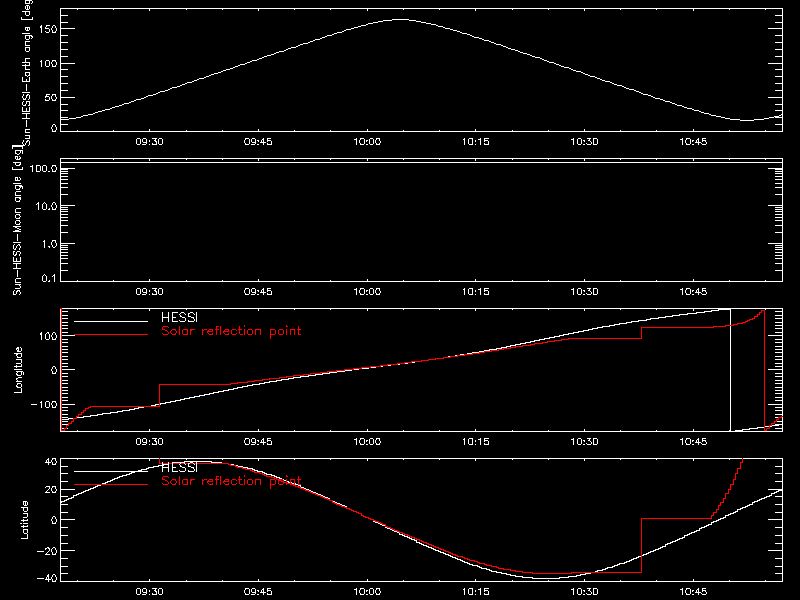Image resolution: width=800 pixels, height=600 pixels.
Task: Select 10:45 label under Earth angle plot
Action: 693,141
